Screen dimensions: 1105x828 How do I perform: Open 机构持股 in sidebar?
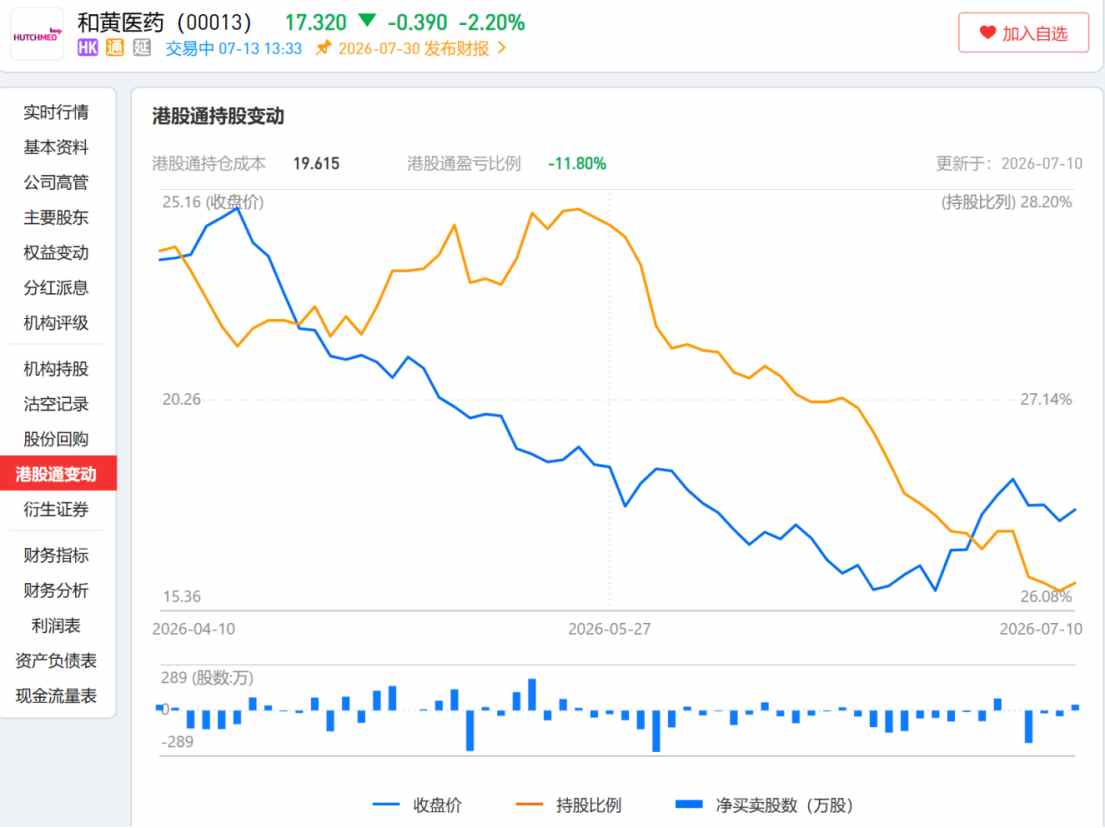pos(56,369)
